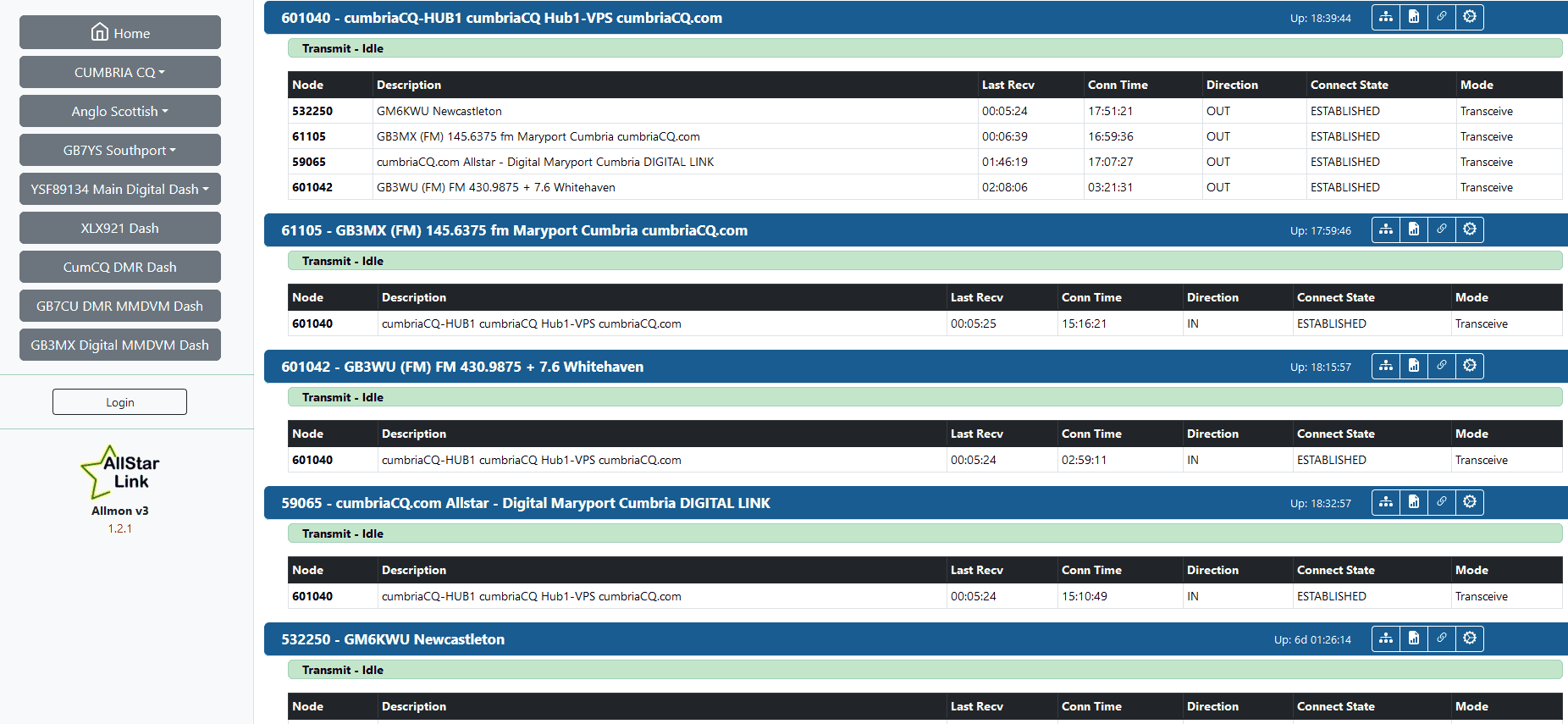Open GB3MX Digital MMDVM Dash
1568x724 pixels.
point(119,345)
